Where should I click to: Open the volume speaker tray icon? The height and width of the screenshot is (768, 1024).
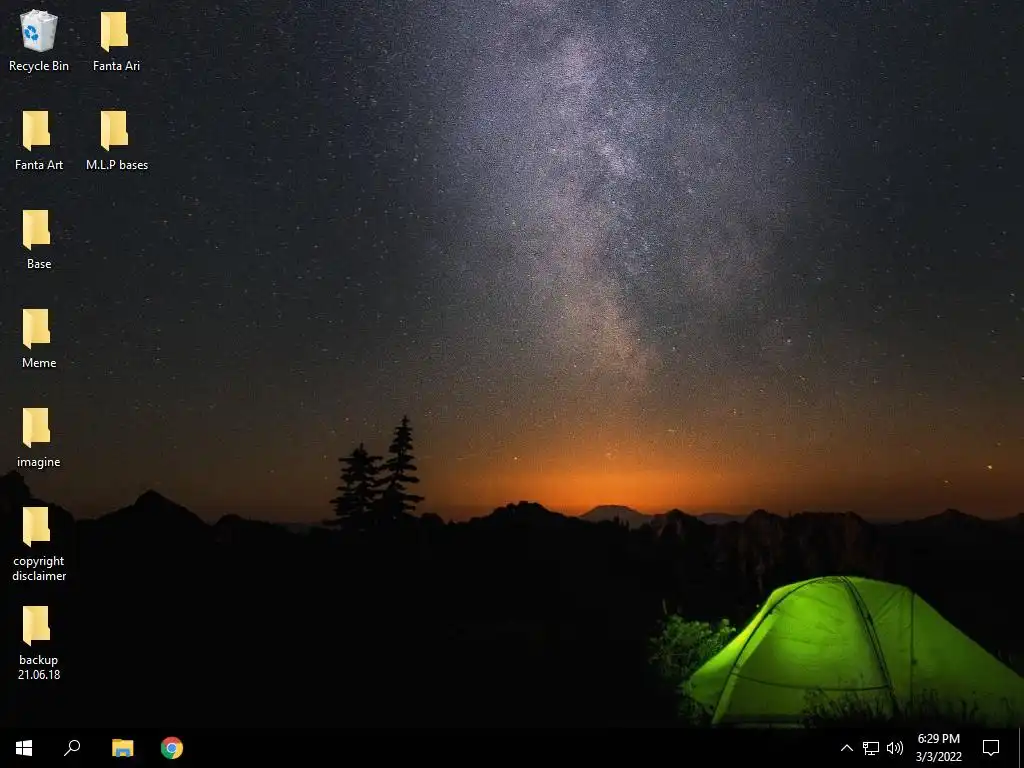click(x=895, y=748)
